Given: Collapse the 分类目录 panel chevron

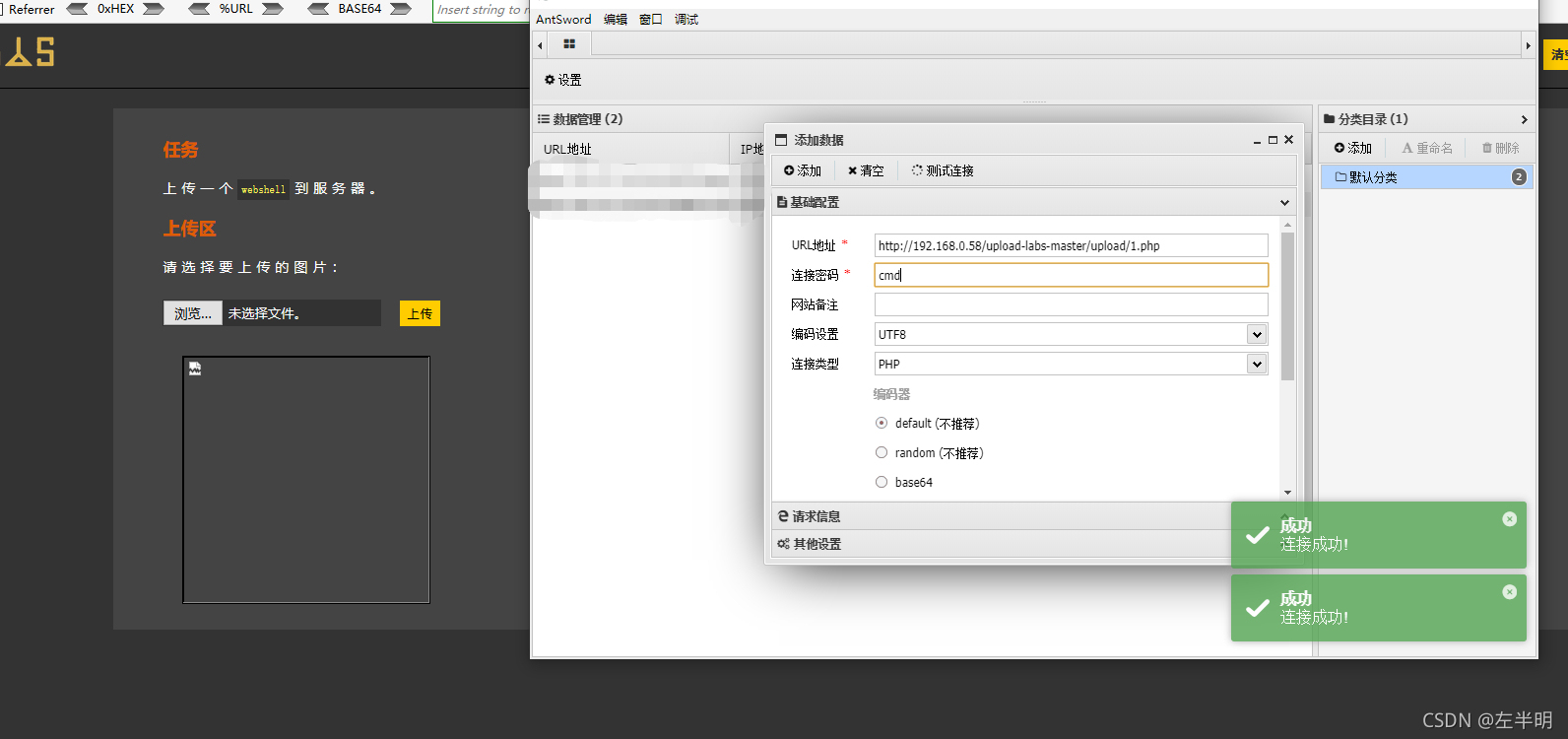Looking at the screenshot, I should pos(1524,119).
